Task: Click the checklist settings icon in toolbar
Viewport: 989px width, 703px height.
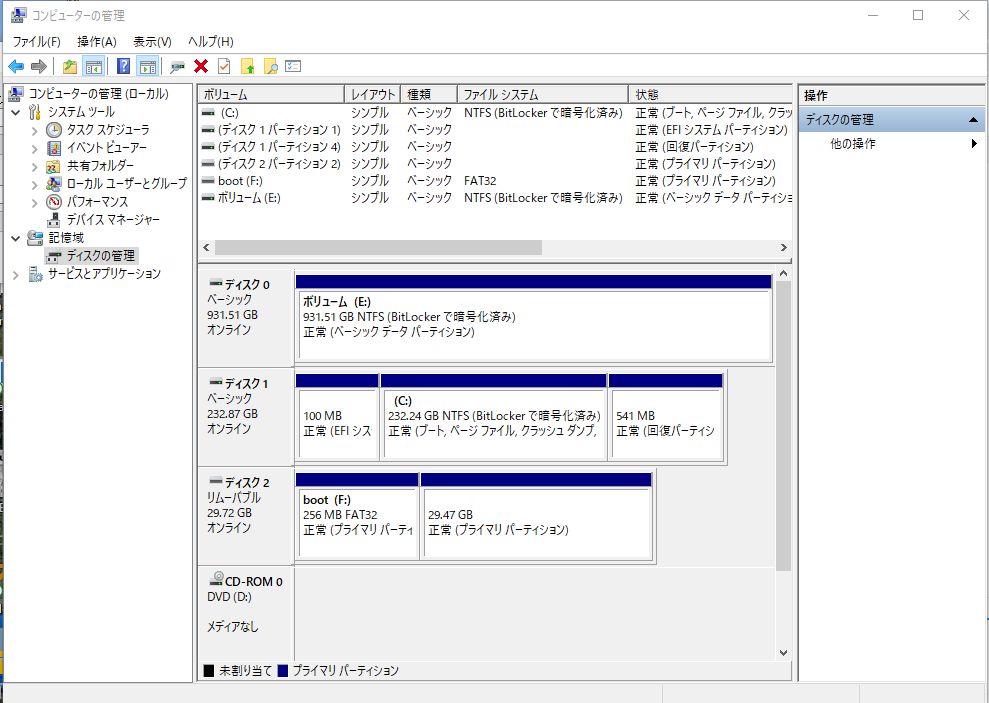Action: [x=293, y=67]
